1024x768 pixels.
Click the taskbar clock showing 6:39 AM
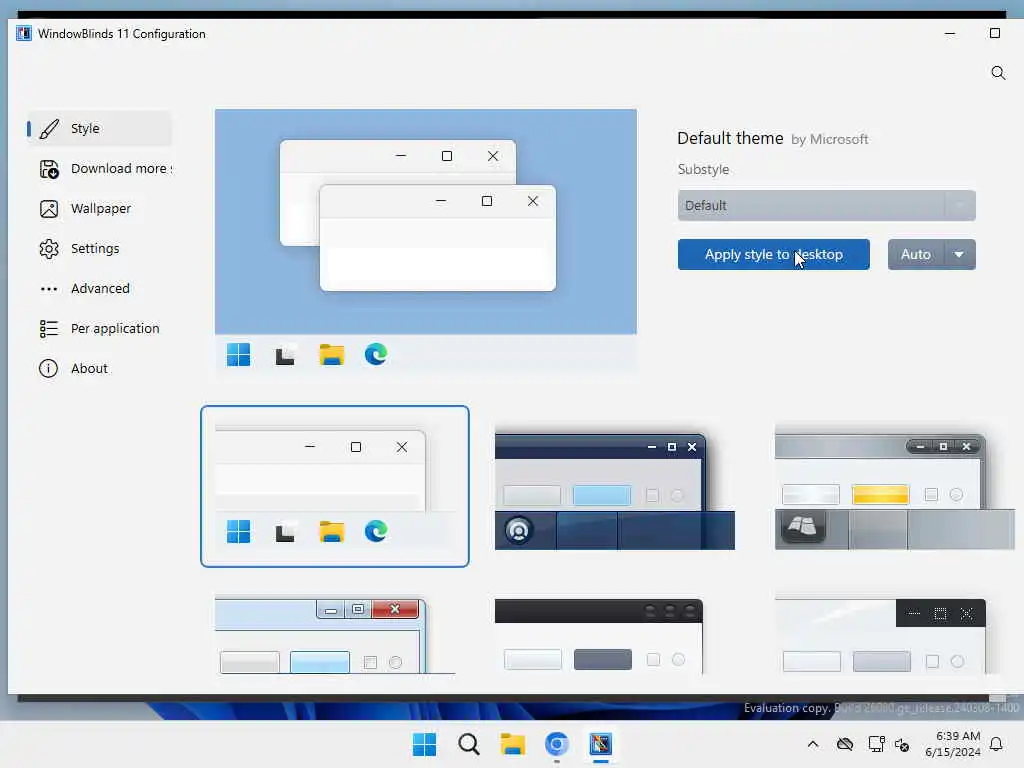pos(953,744)
